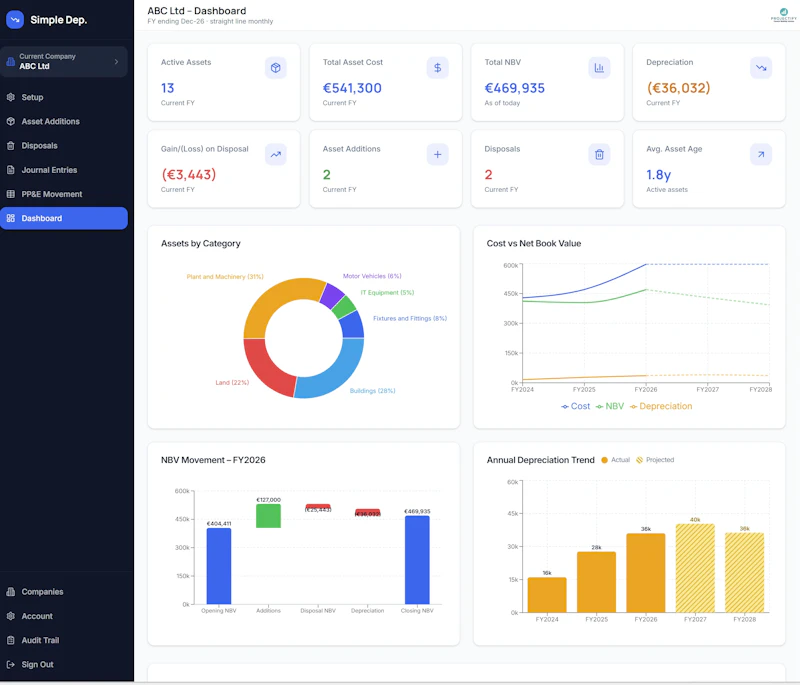Click the Simple Dep. logo icon

tap(15, 20)
